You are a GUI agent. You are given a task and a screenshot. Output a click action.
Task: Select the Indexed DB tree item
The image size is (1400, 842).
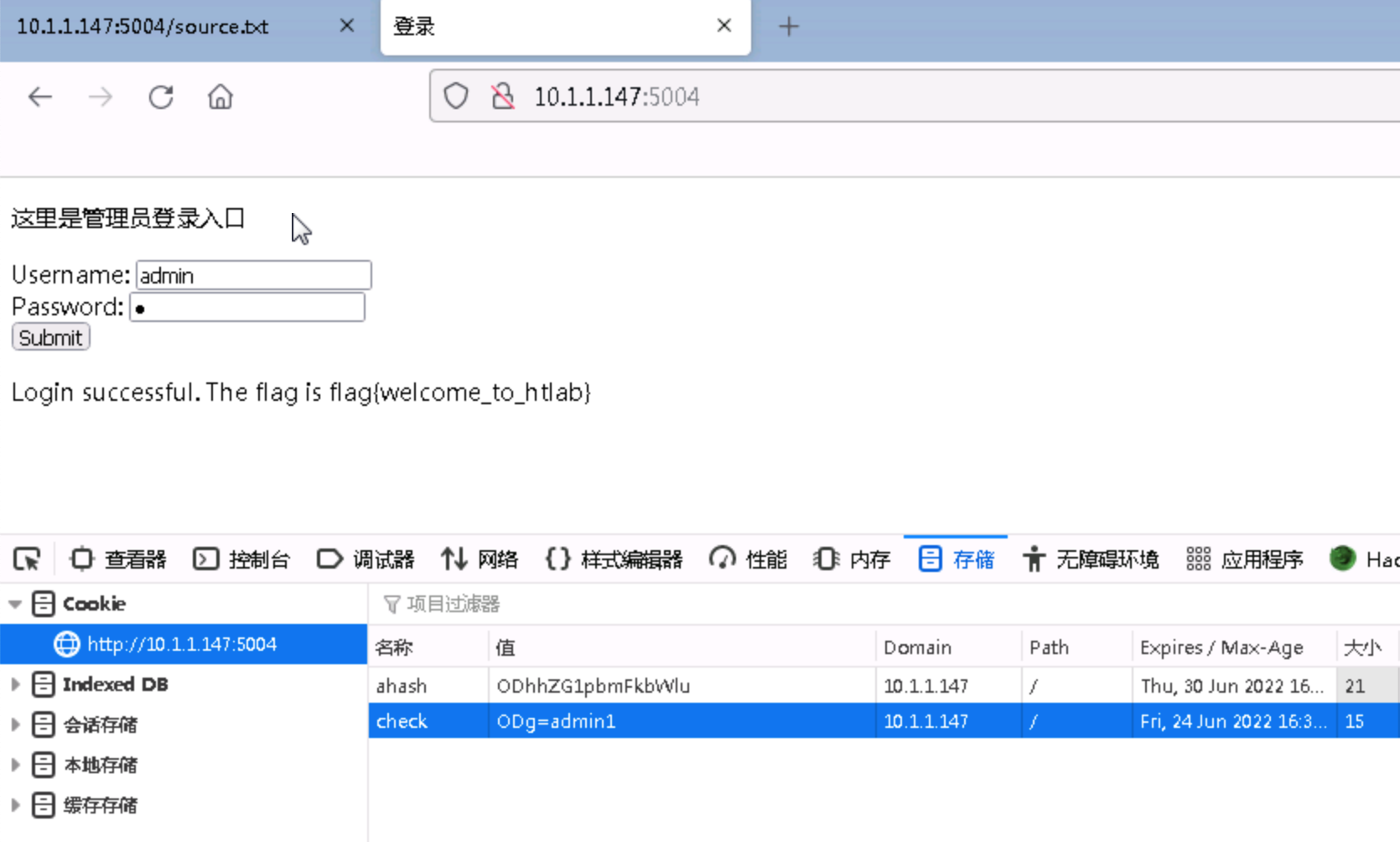pos(116,684)
